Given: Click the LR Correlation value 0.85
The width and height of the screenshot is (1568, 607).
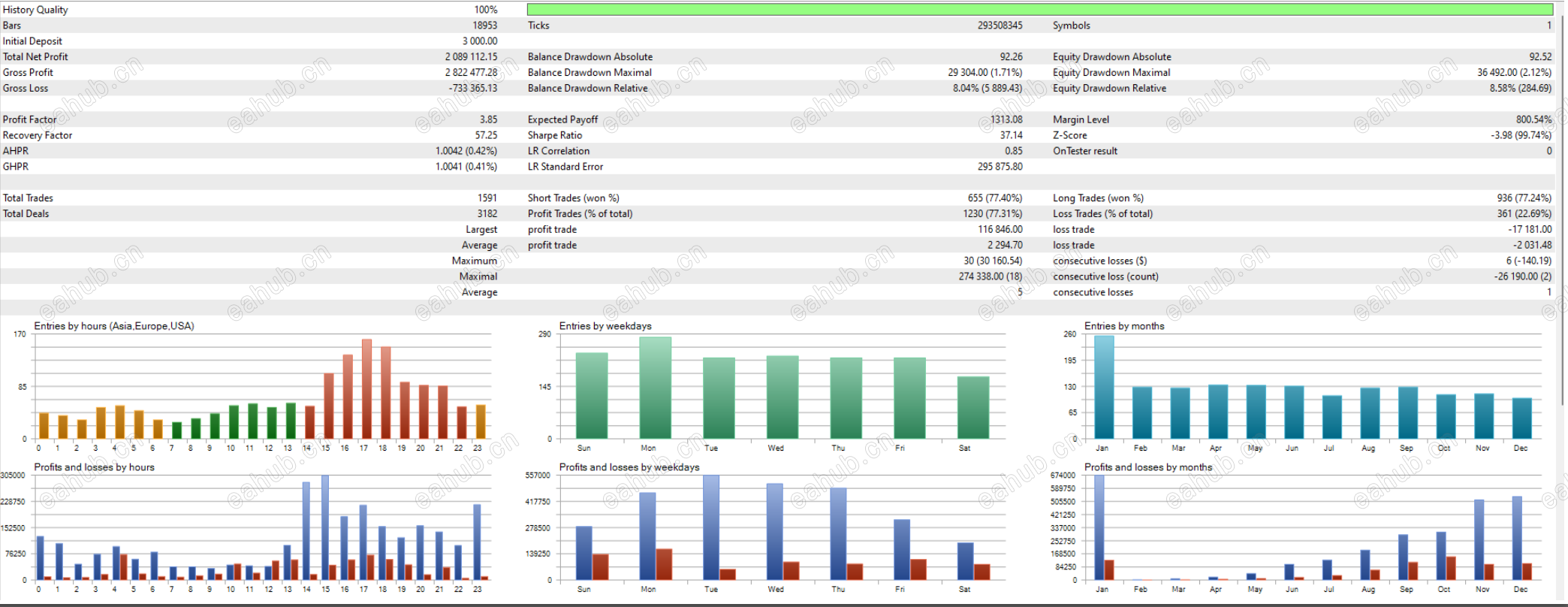Looking at the screenshot, I should 1014,152.
